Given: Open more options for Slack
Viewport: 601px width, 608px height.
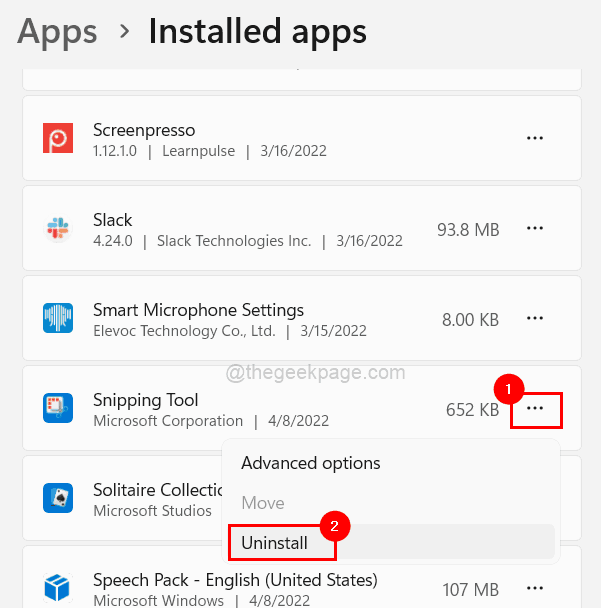Looking at the screenshot, I should coord(535,228).
